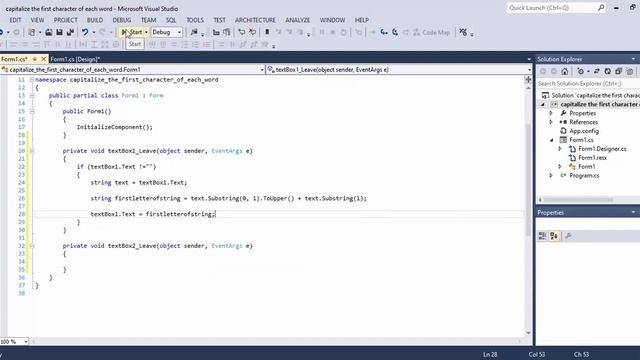Click the Categorized icon in Properties panel
Screen dimensions: 640x360
[x=542, y=236]
